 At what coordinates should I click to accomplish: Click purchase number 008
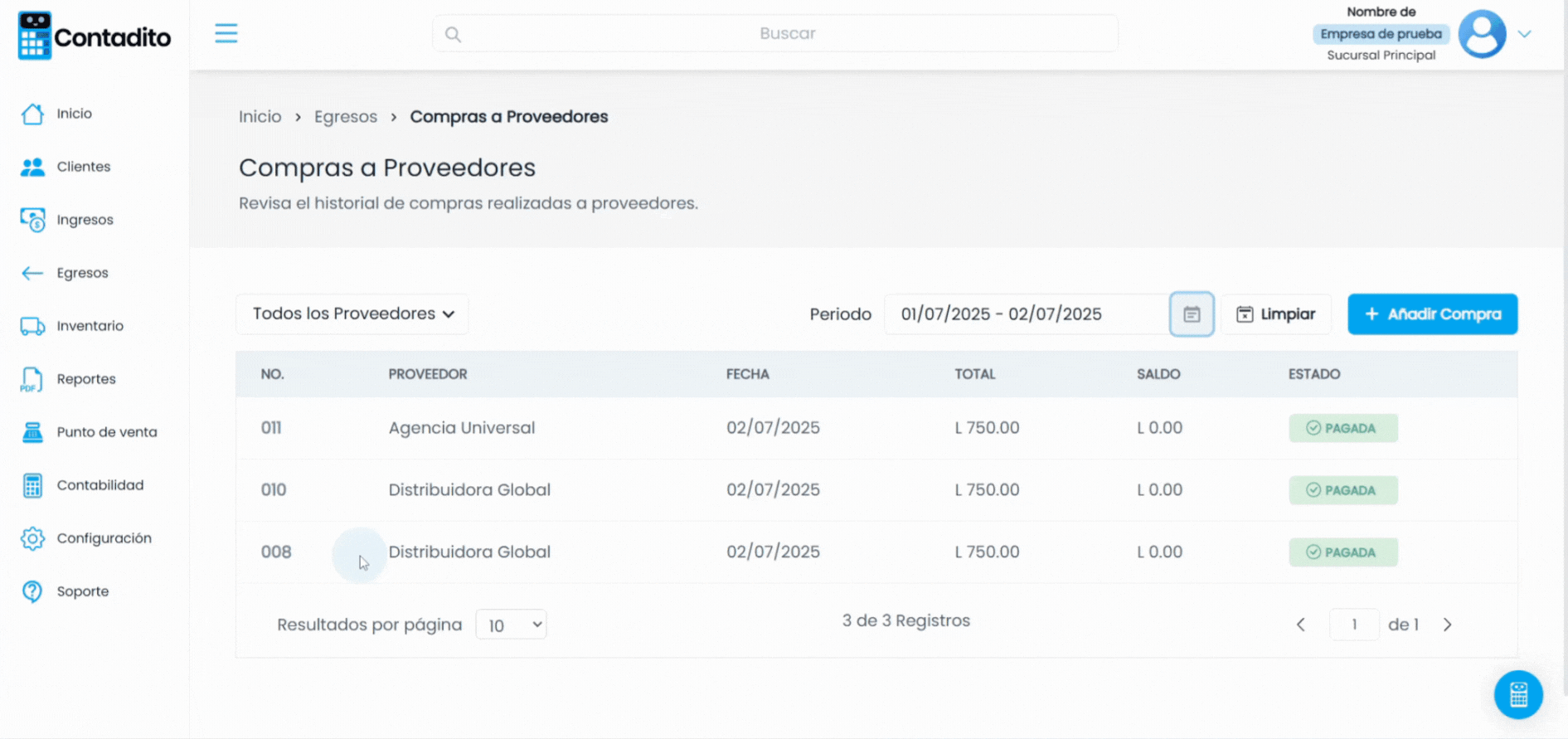pos(276,552)
